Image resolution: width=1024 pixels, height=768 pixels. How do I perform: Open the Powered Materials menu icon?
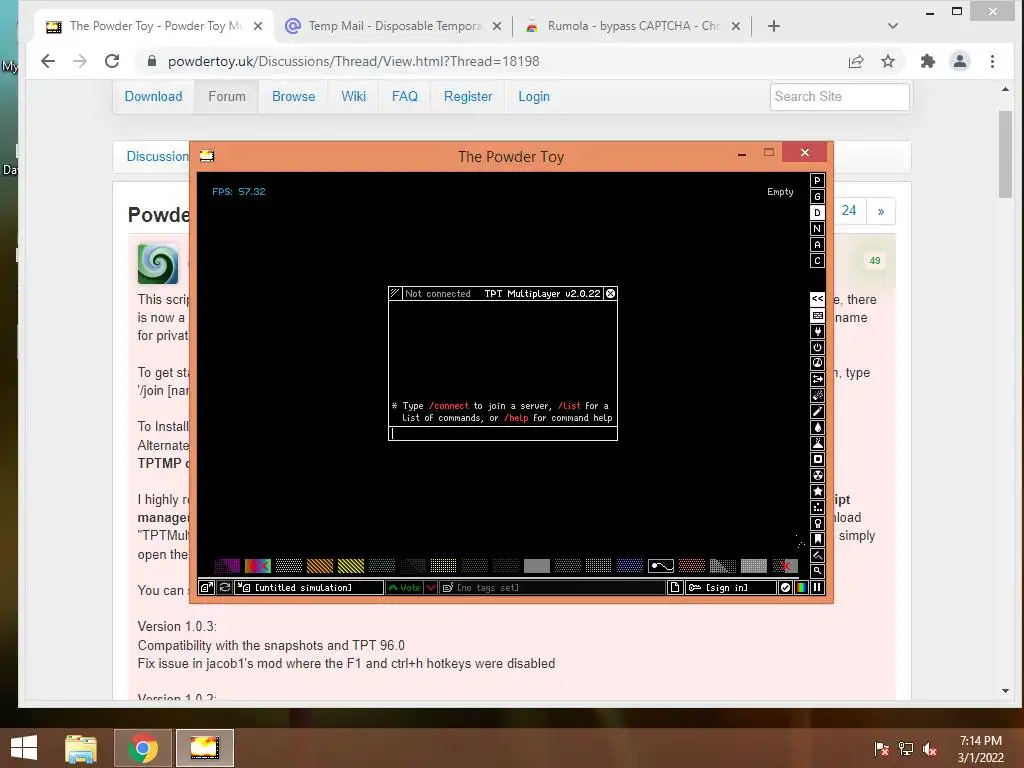coord(817,347)
